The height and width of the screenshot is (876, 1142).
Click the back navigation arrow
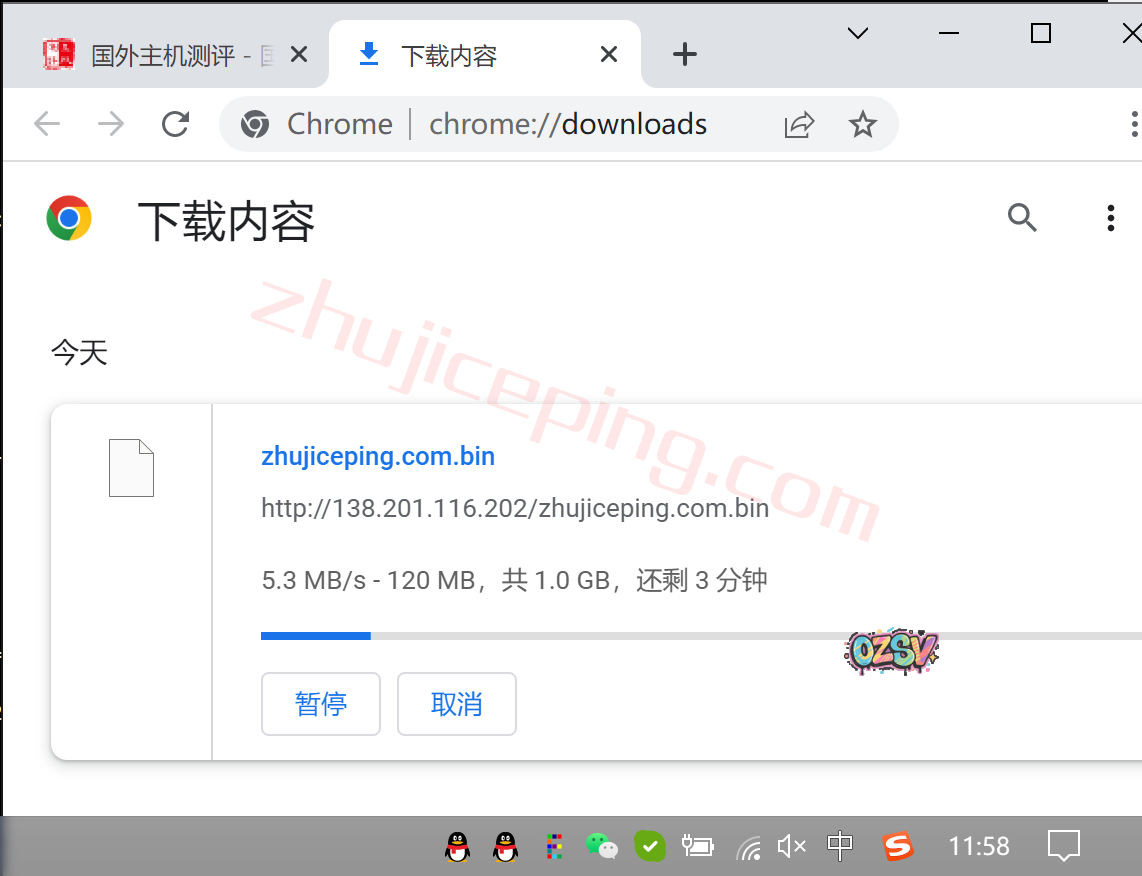[x=47, y=124]
